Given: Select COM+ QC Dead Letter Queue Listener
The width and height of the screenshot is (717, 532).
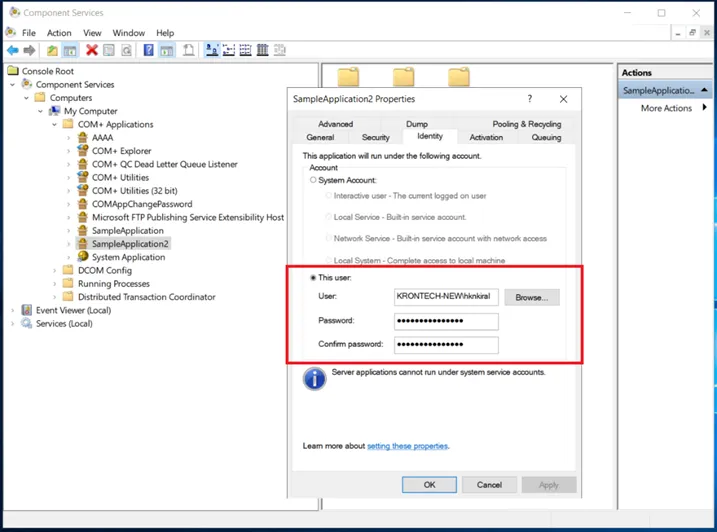Looking at the screenshot, I should 165,164.
